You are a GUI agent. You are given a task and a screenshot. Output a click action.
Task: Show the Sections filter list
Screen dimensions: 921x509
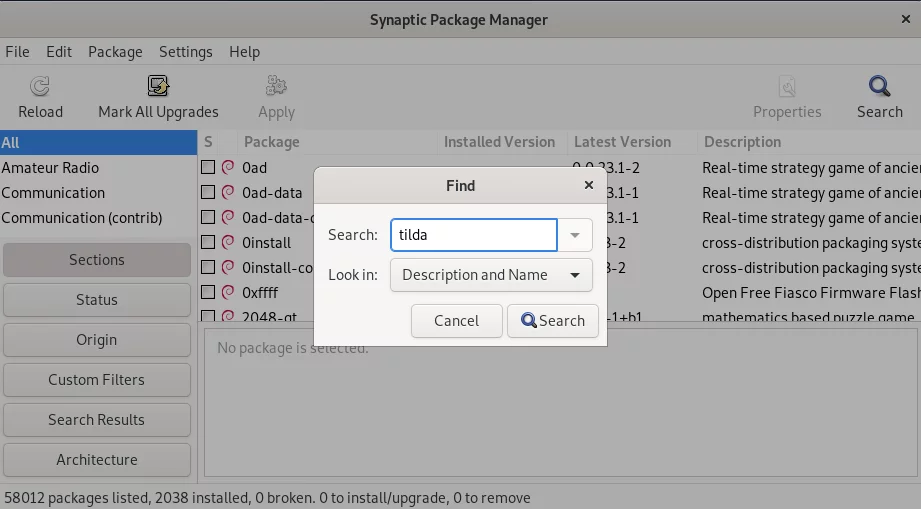pyautogui.click(x=97, y=259)
